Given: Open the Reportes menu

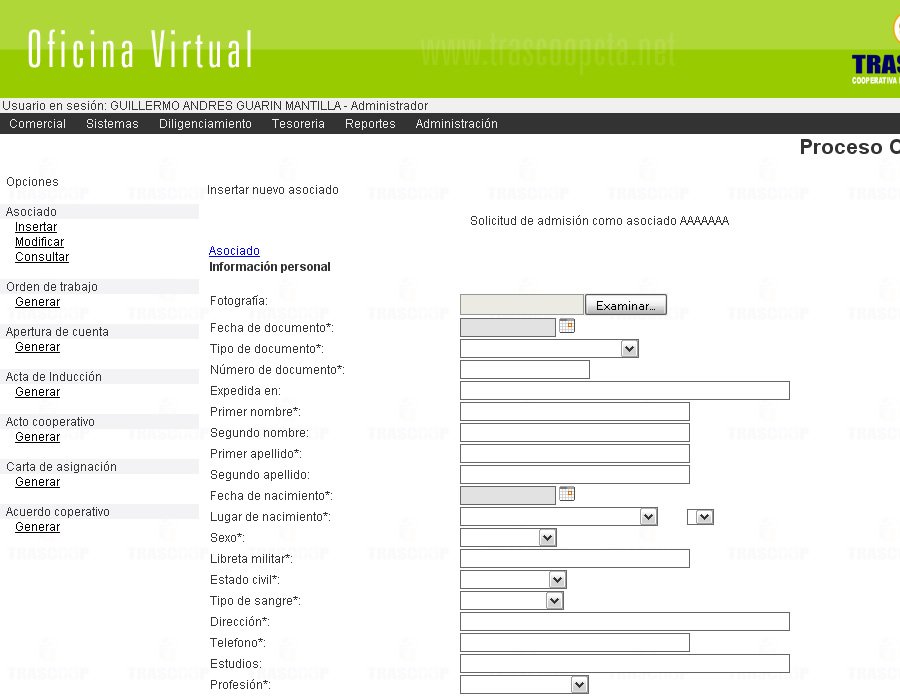Looking at the screenshot, I should pos(370,124).
